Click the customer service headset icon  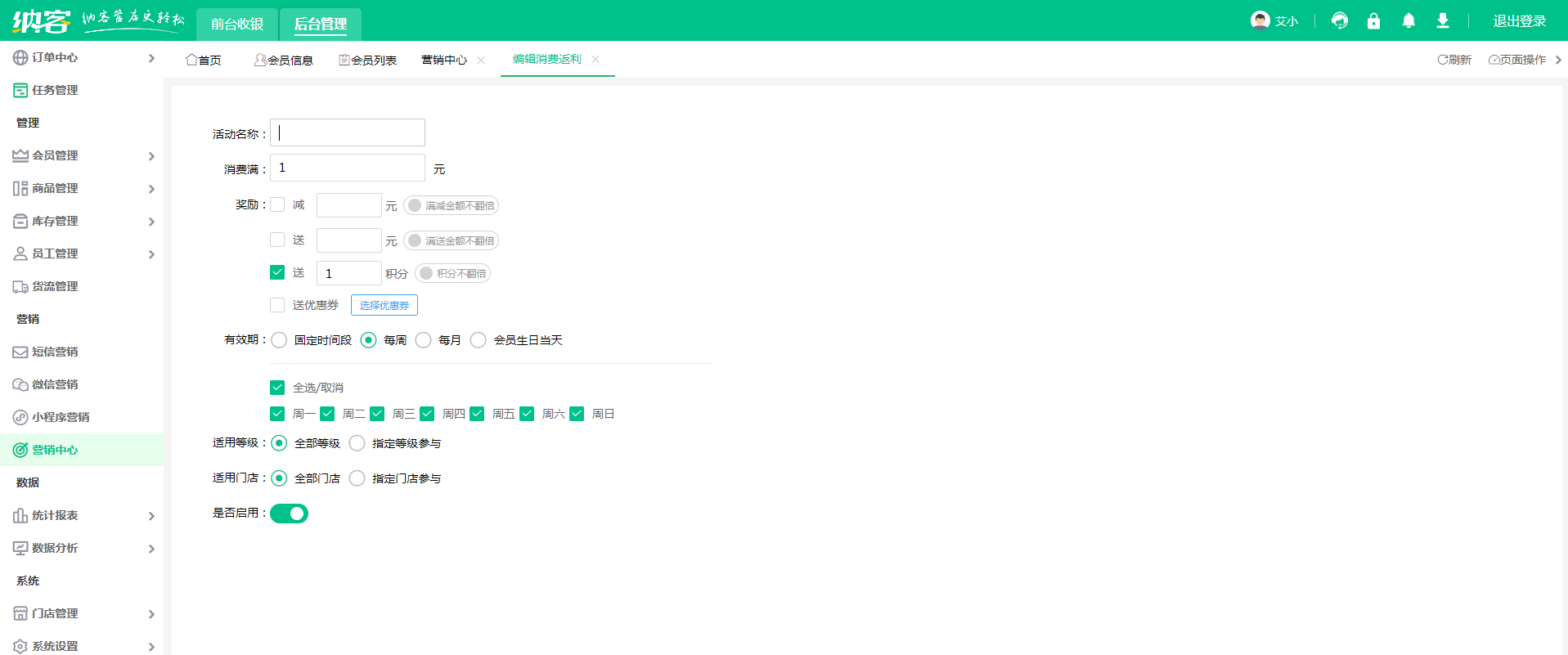(1339, 21)
